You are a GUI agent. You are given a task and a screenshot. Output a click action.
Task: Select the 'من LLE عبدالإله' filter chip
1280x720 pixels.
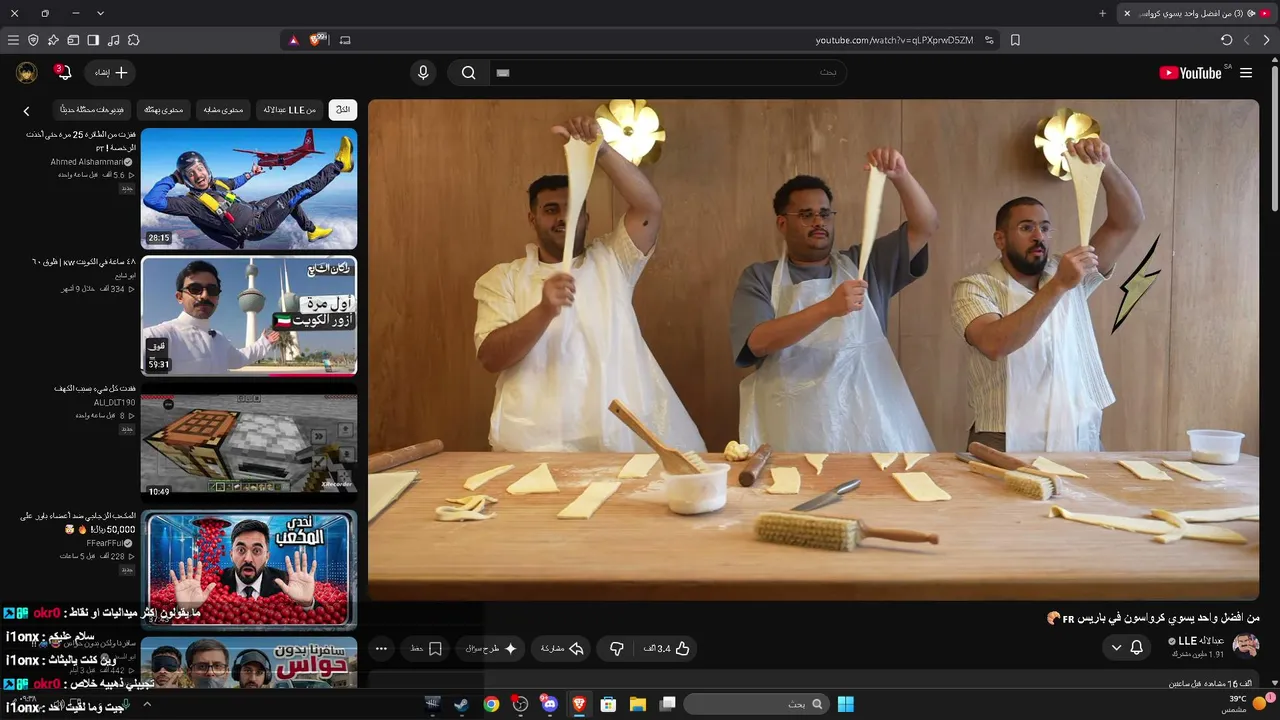point(289,110)
